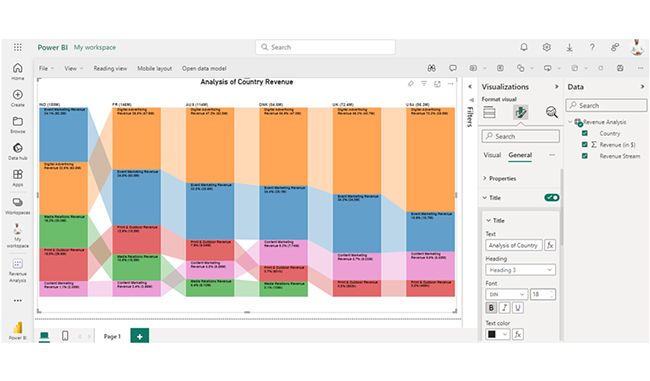The height and width of the screenshot is (381, 650).
Task: Click the binoculars explore icon in toolbar
Action: (x=432, y=68)
